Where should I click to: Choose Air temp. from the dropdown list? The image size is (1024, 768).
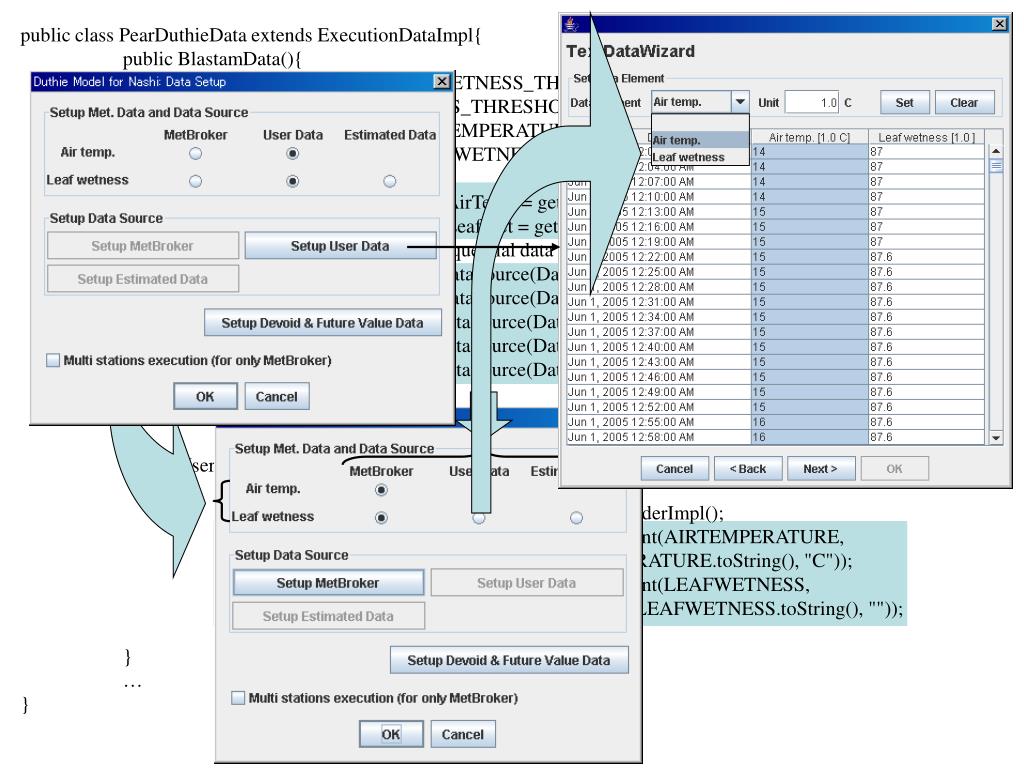tap(700, 140)
